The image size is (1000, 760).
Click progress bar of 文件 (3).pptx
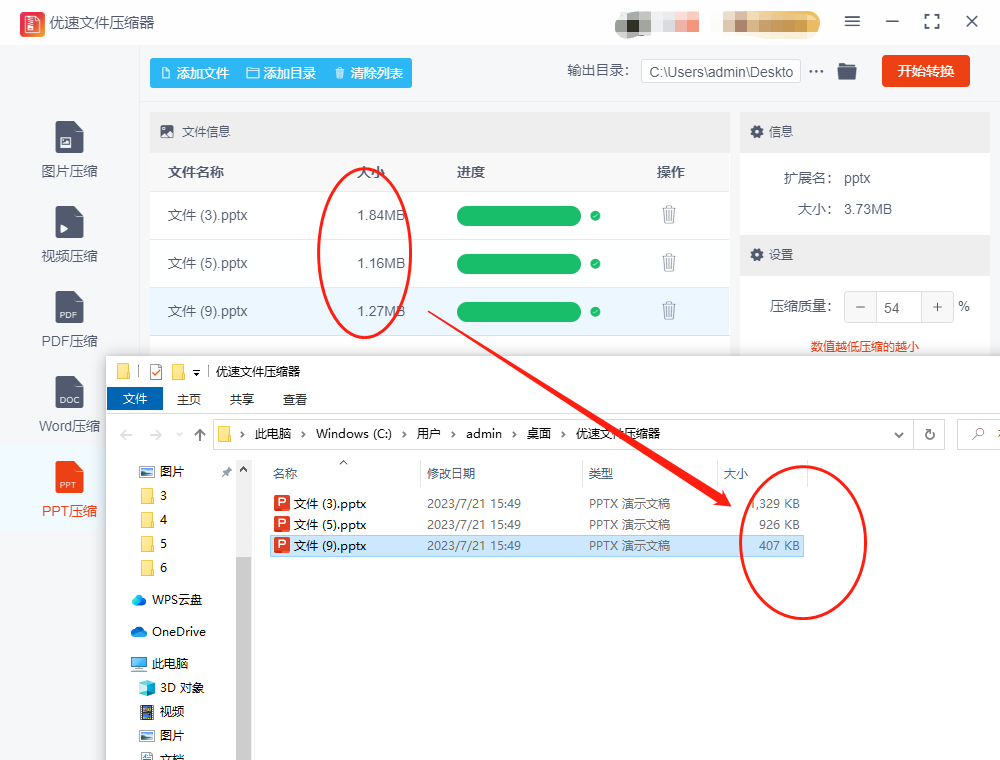pyautogui.click(x=518, y=216)
